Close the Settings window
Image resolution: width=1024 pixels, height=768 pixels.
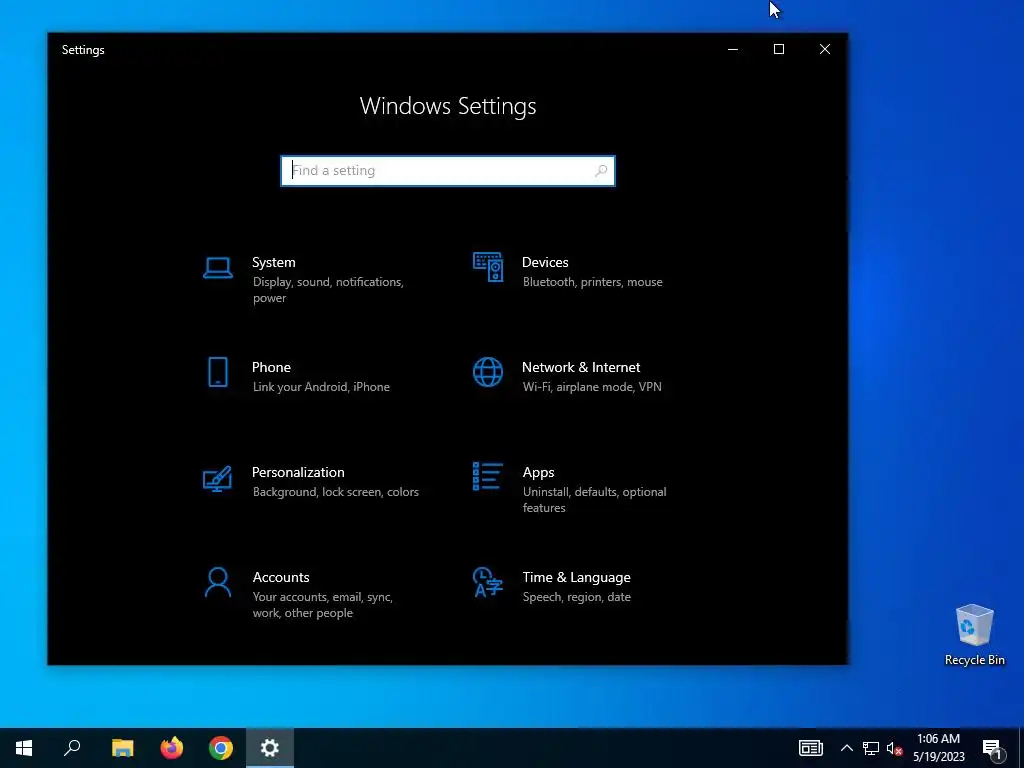825,50
